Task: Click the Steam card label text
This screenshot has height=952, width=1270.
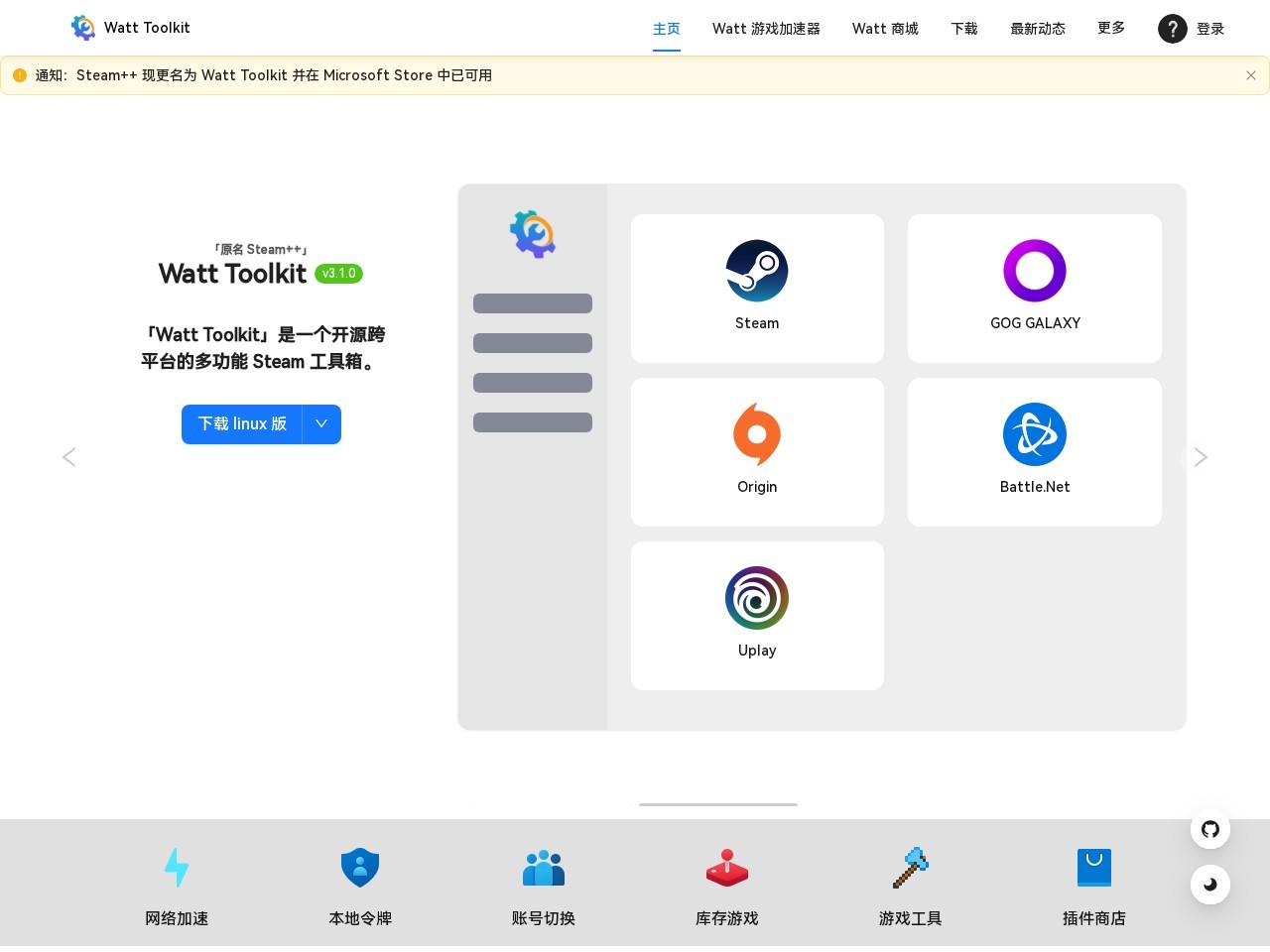Action: tap(757, 323)
